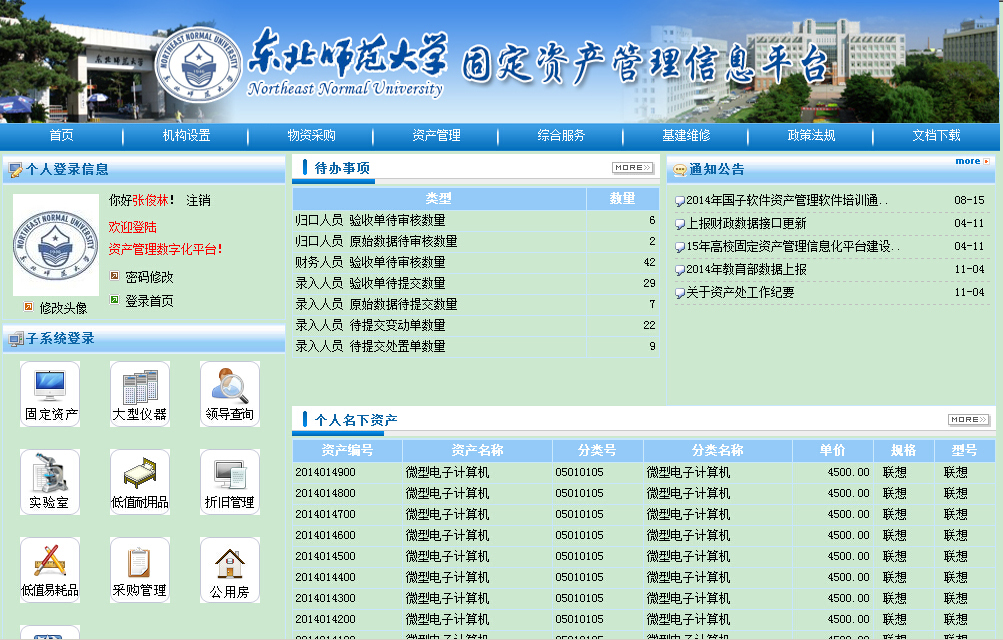Click the 财务人员 验收单待审核数量 row
This screenshot has width=1003, height=640.
point(475,263)
